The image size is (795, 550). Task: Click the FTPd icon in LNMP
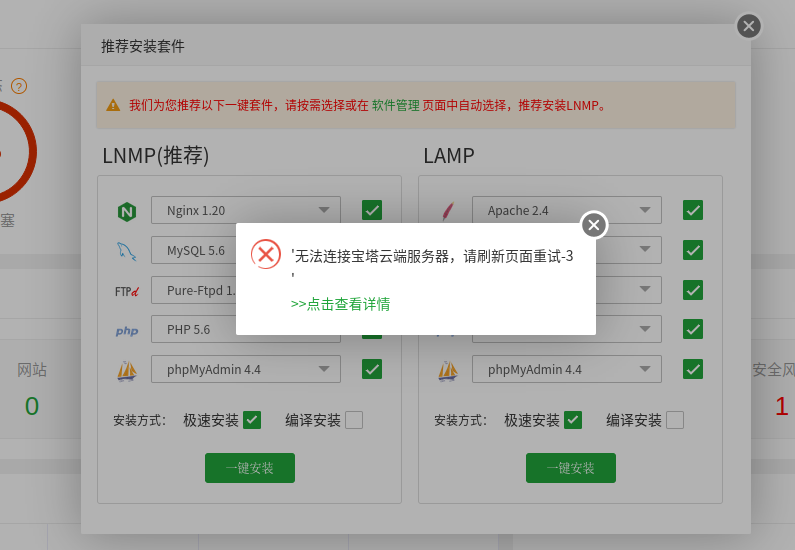point(127,291)
